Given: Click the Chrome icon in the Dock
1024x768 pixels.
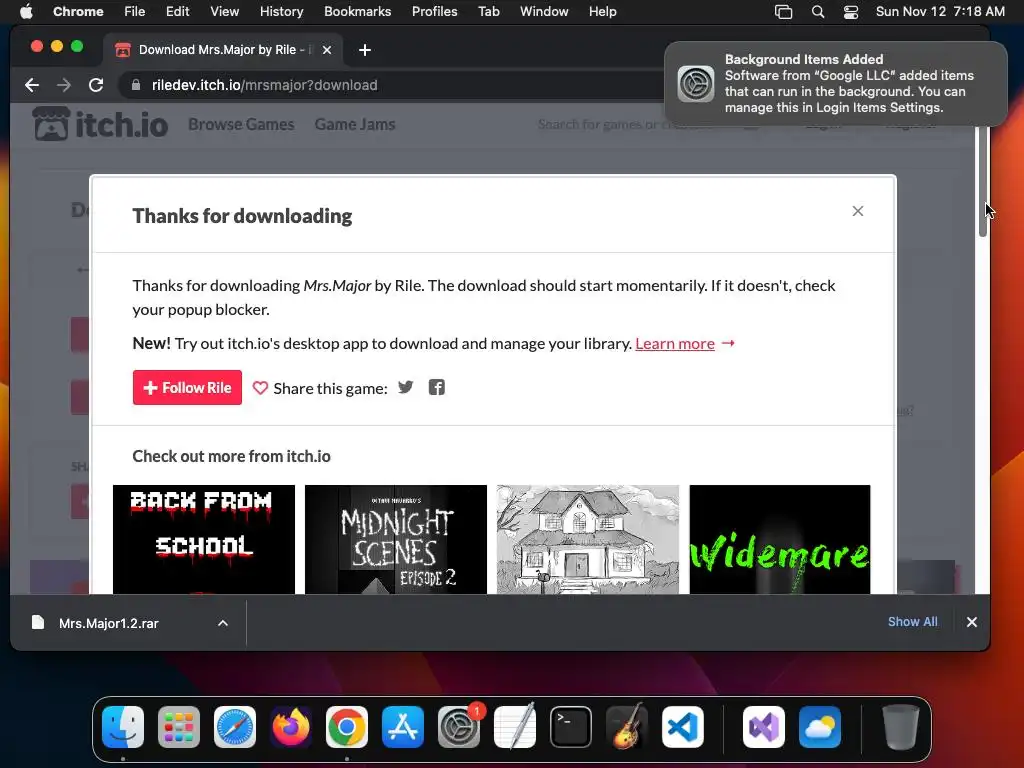Looking at the screenshot, I should pos(347,727).
